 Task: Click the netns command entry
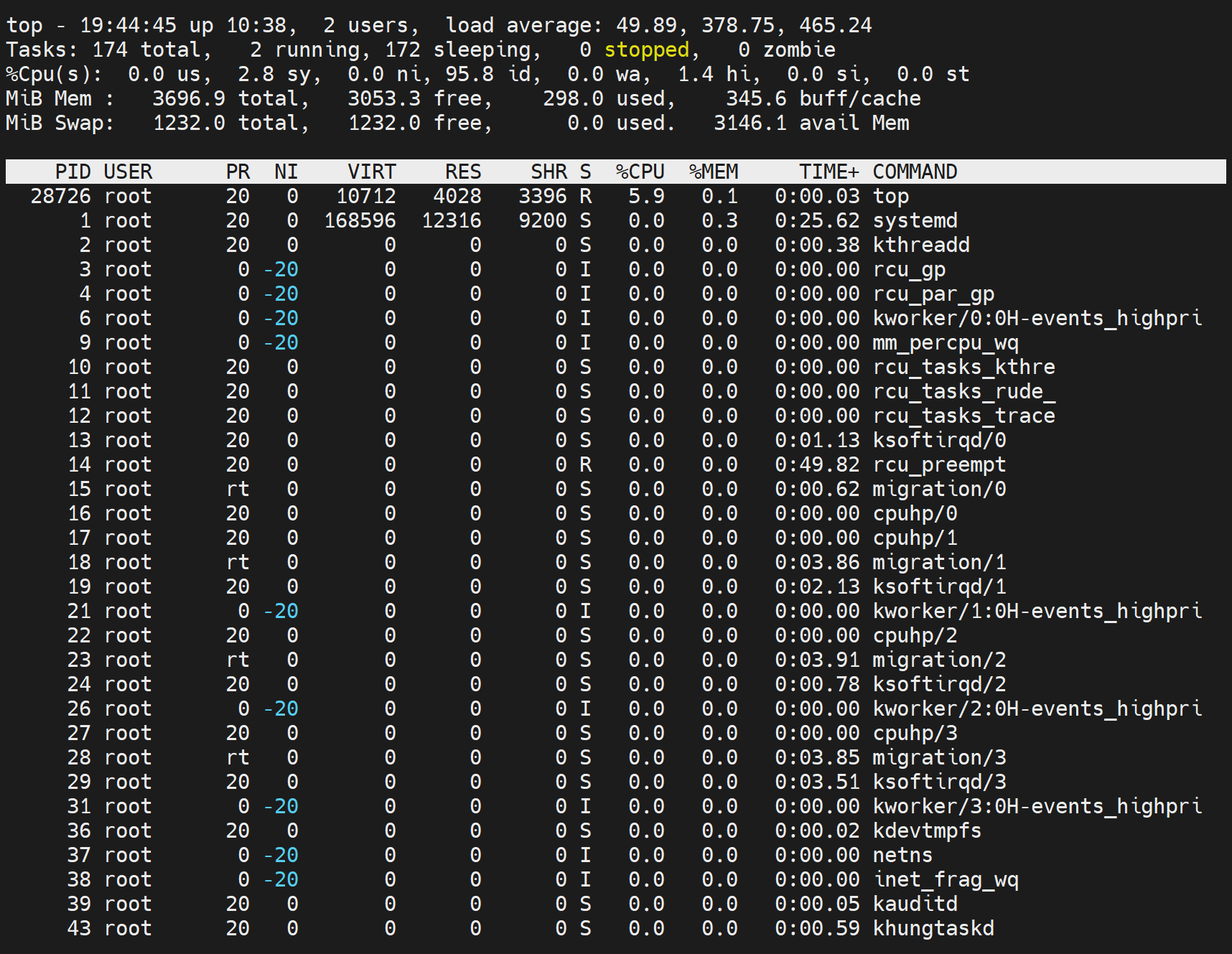(x=902, y=855)
